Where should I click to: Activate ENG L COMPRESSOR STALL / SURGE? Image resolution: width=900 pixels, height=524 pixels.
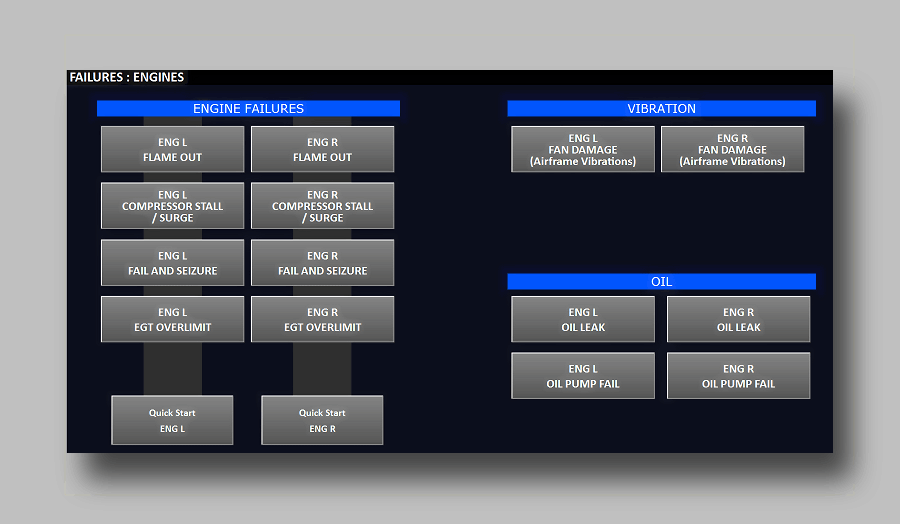pyautogui.click(x=172, y=206)
